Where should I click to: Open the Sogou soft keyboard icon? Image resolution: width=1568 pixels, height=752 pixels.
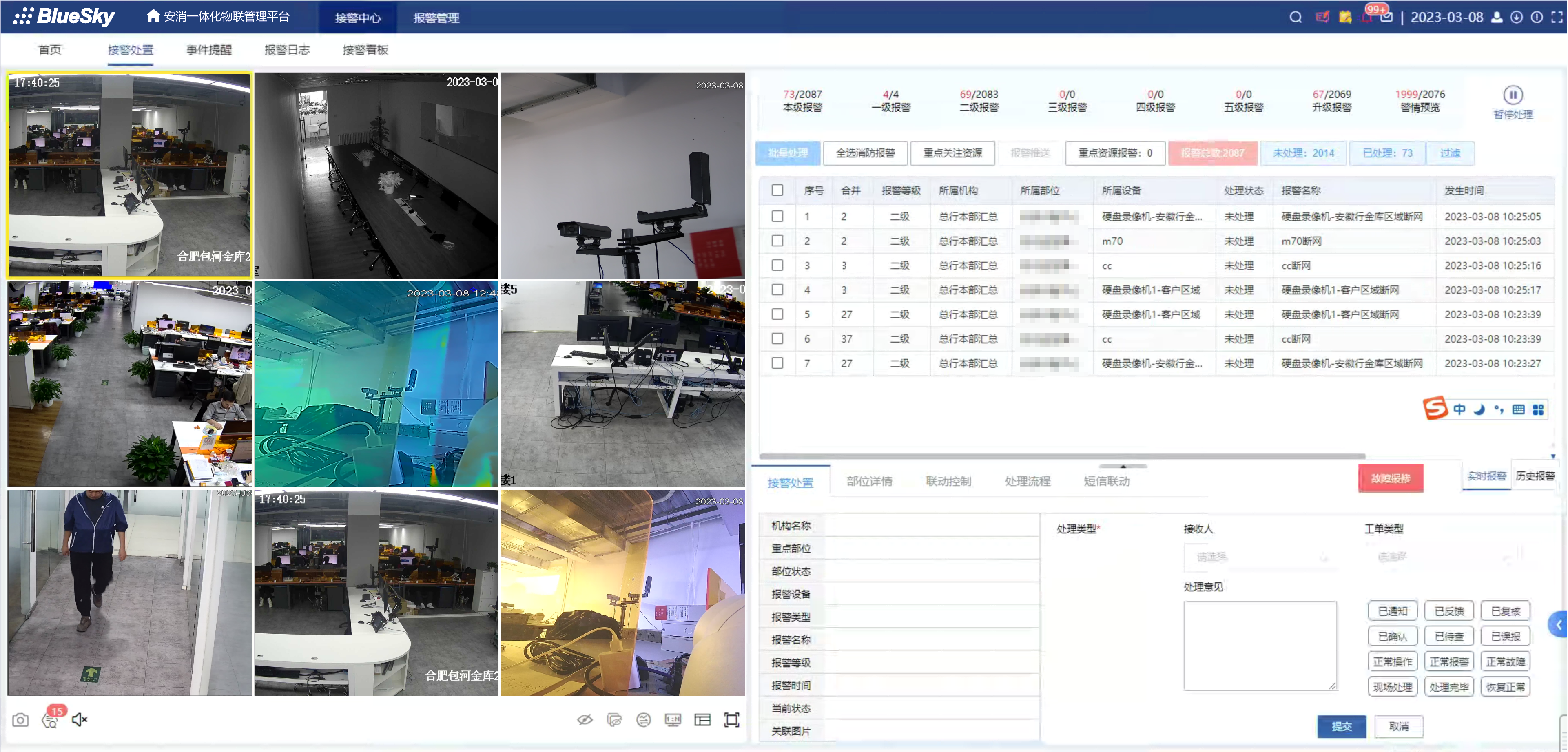1518,409
